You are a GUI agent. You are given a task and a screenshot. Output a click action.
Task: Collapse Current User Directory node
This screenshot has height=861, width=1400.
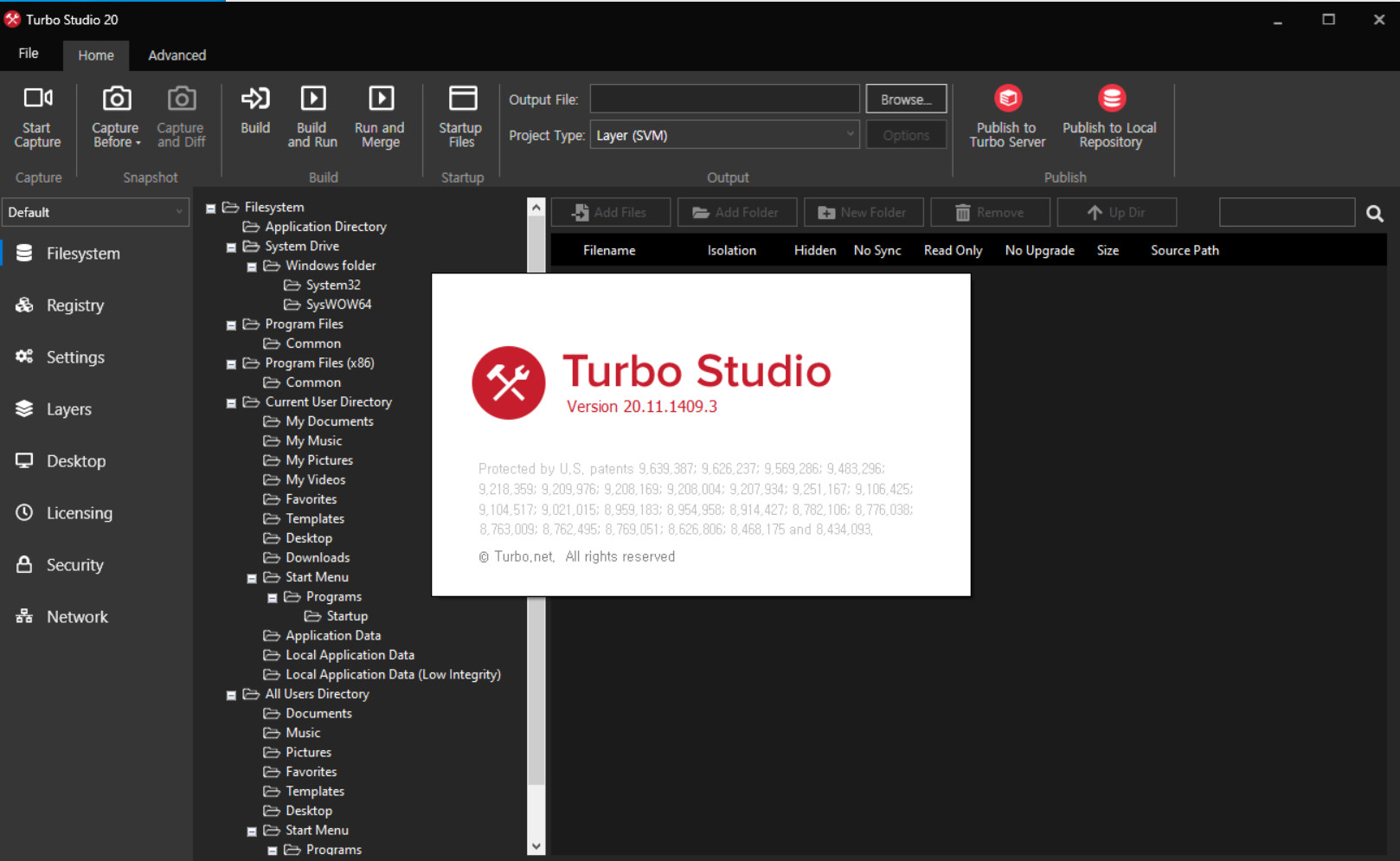coord(231,403)
